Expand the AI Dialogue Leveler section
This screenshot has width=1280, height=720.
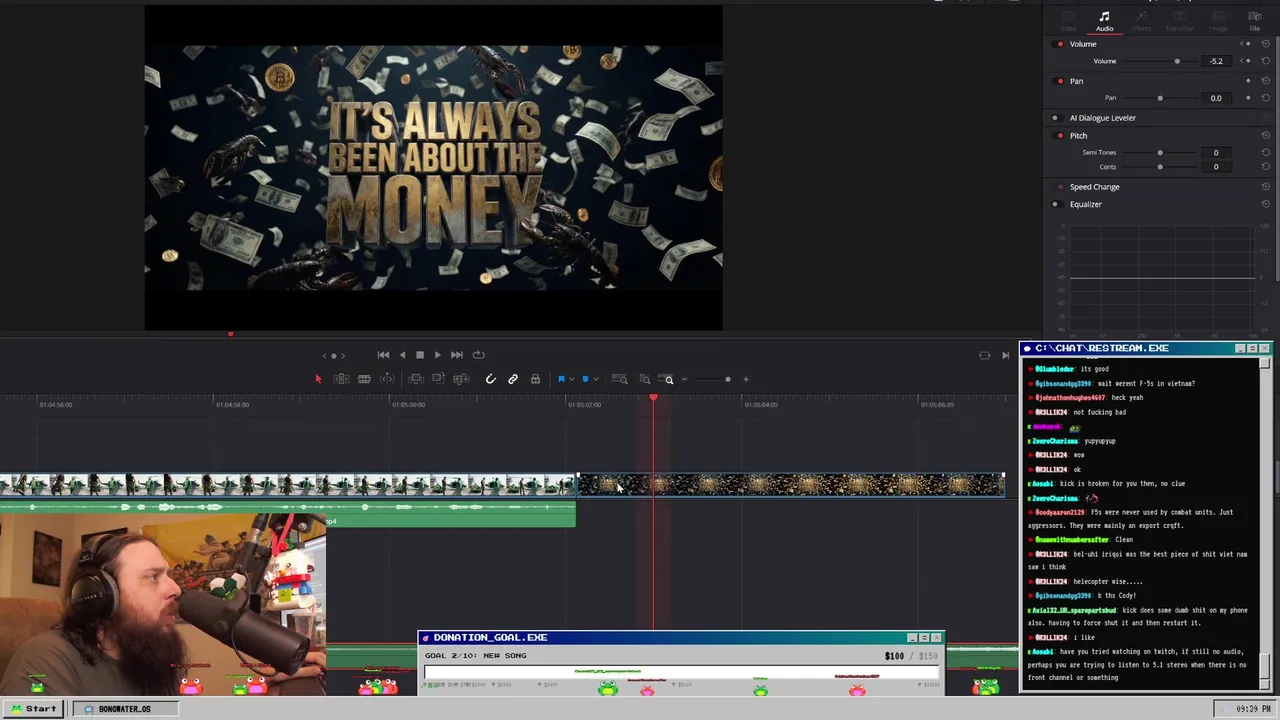[1103, 118]
